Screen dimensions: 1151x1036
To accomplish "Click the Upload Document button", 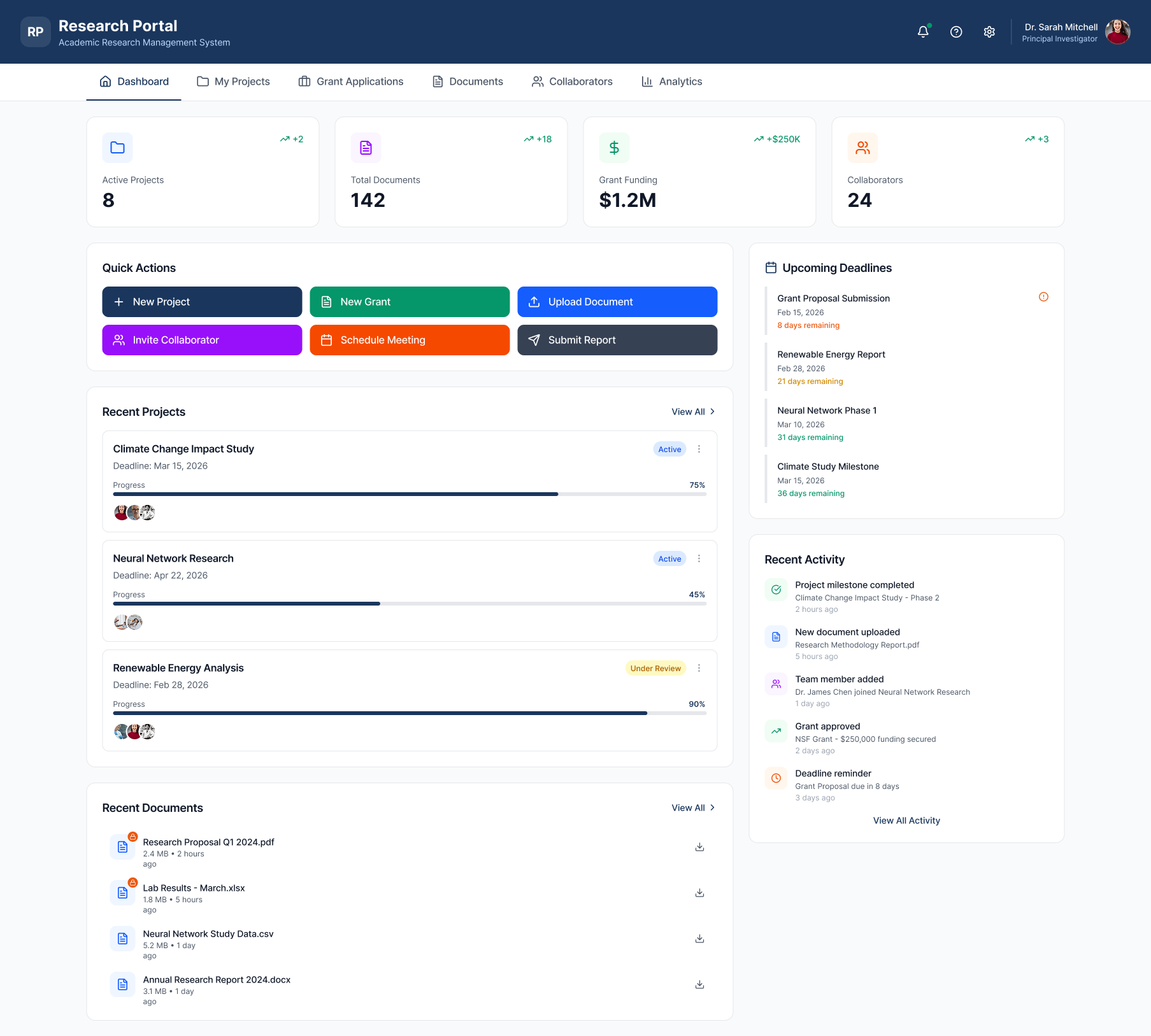I will (617, 302).
